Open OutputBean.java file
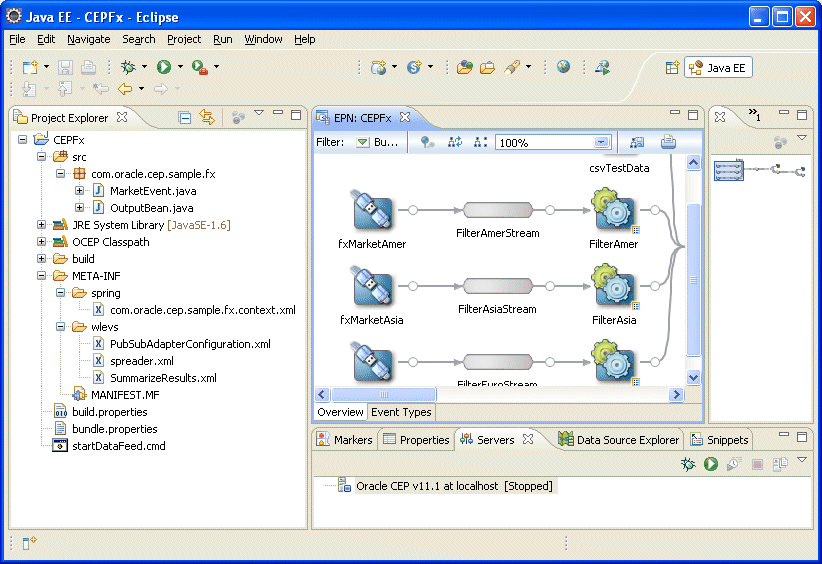Screen dimensions: 822x564 pyautogui.click(x=152, y=208)
